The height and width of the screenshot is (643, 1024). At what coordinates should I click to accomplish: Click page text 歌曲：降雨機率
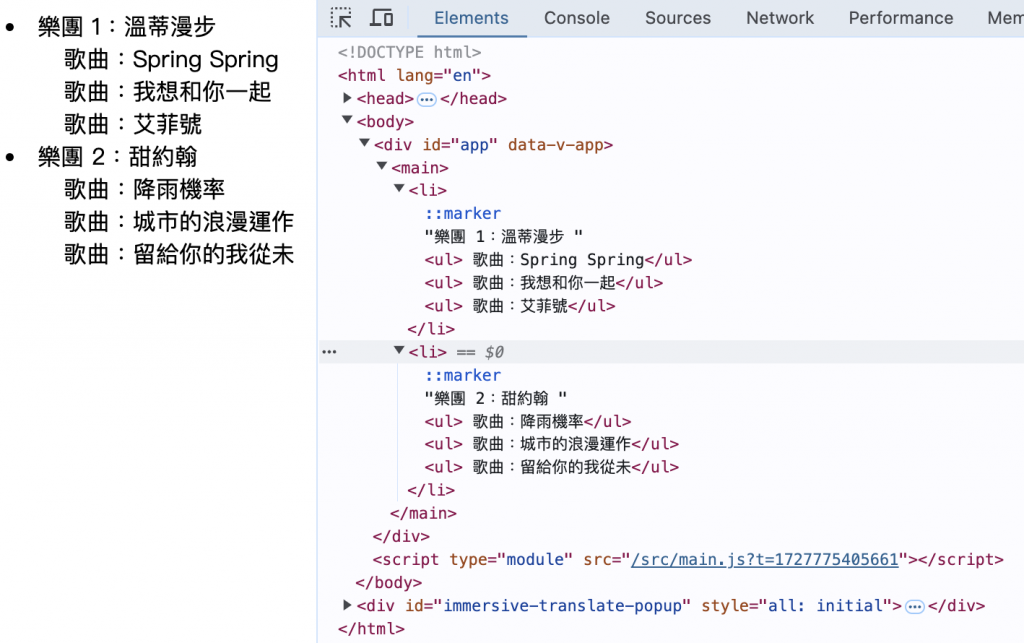coord(144,189)
